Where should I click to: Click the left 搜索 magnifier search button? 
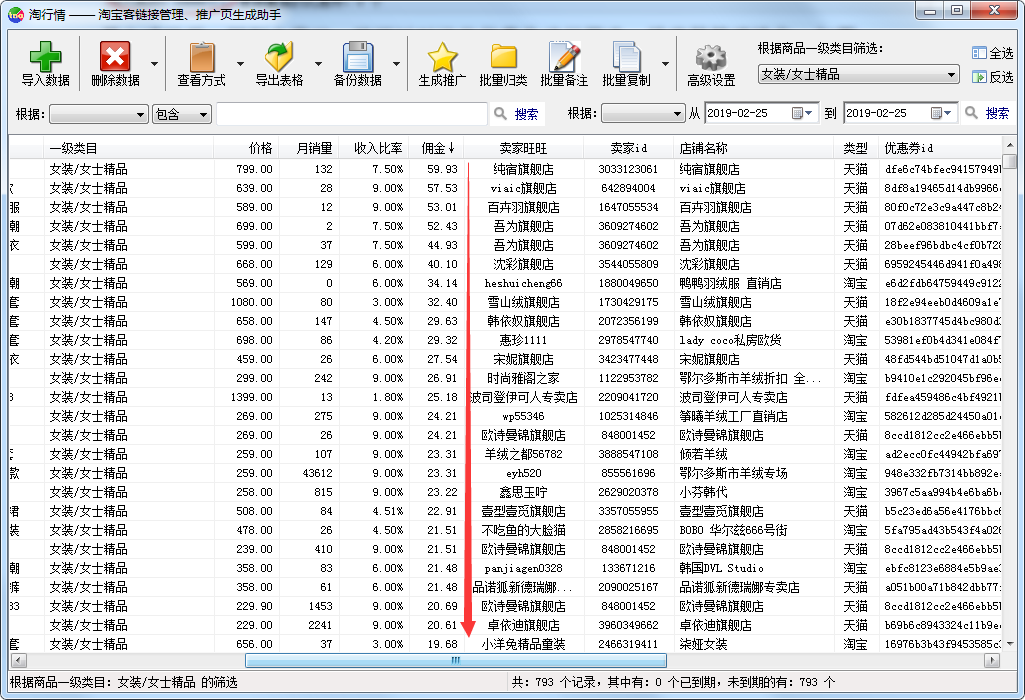[x=516, y=114]
